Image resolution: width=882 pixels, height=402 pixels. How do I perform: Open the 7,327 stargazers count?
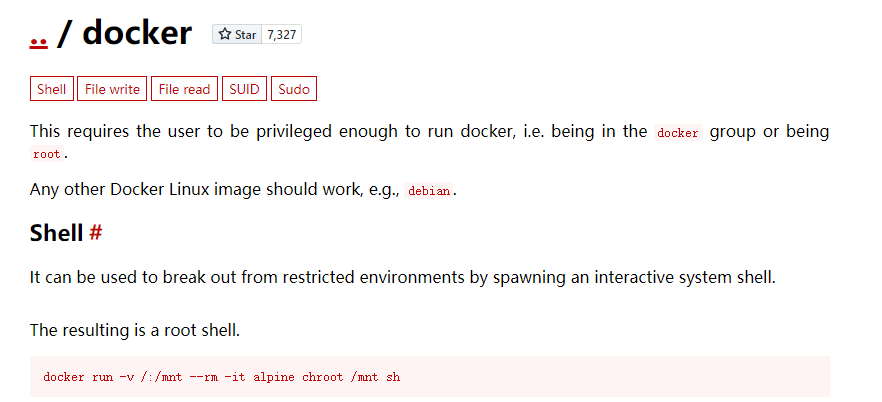tap(282, 34)
